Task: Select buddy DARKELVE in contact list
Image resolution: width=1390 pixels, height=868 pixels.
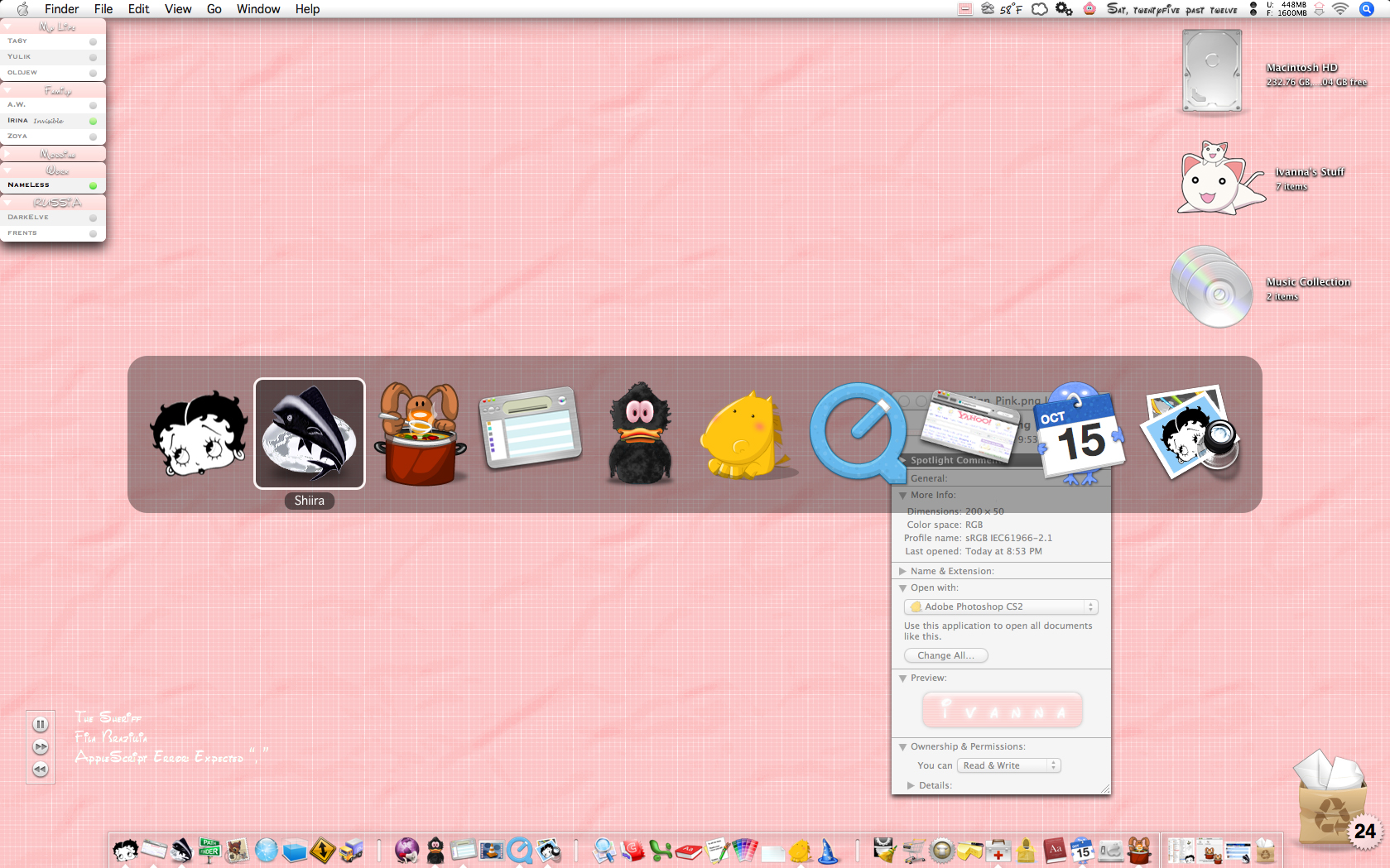Action: pyautogui.click(x=53, y=218)
